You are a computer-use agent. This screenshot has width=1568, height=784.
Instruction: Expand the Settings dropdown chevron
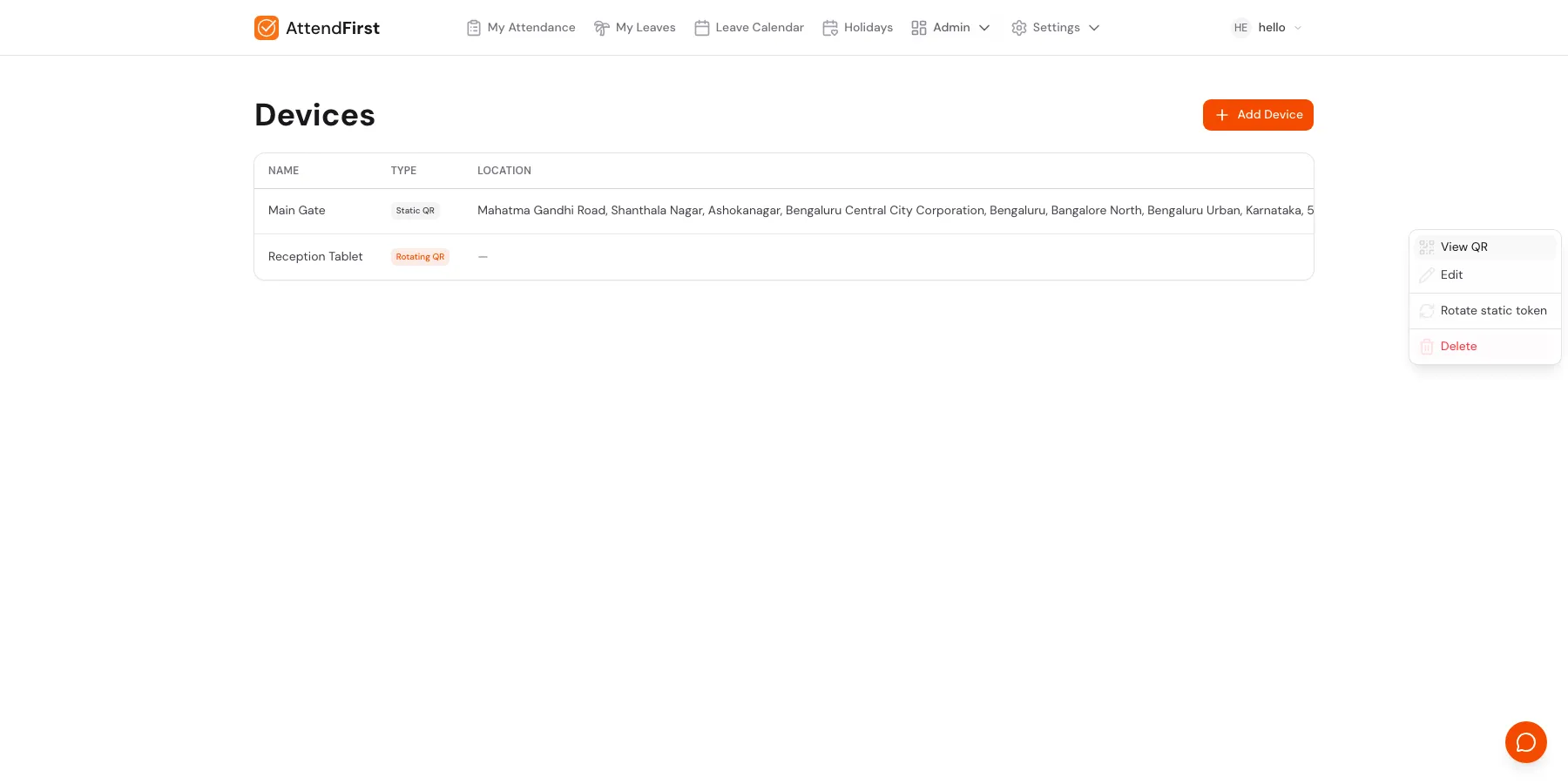click(1094, 28)
